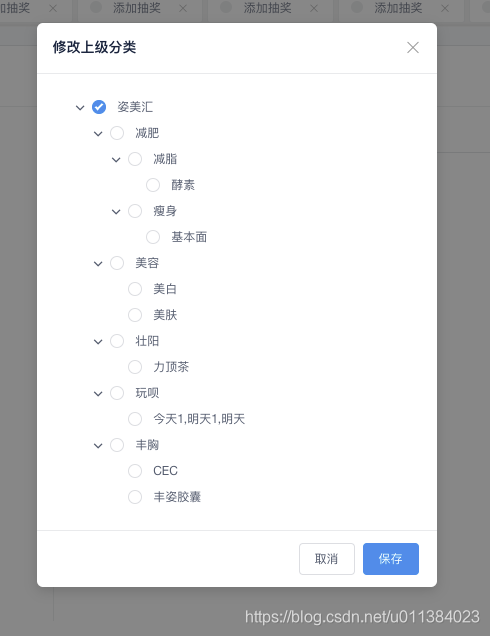The height and width of the screenshot is (636, 490).
Task: Click the 取消 button
Action: (x=327, y=559)
